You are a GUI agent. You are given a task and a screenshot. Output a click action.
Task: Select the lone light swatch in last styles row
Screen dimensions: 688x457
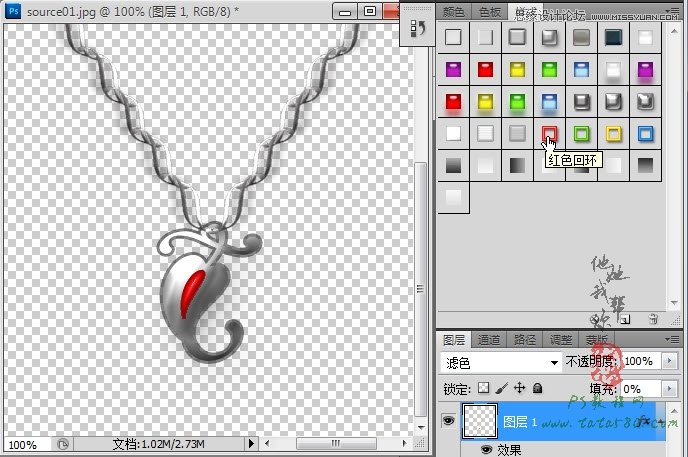coord(453,197)
